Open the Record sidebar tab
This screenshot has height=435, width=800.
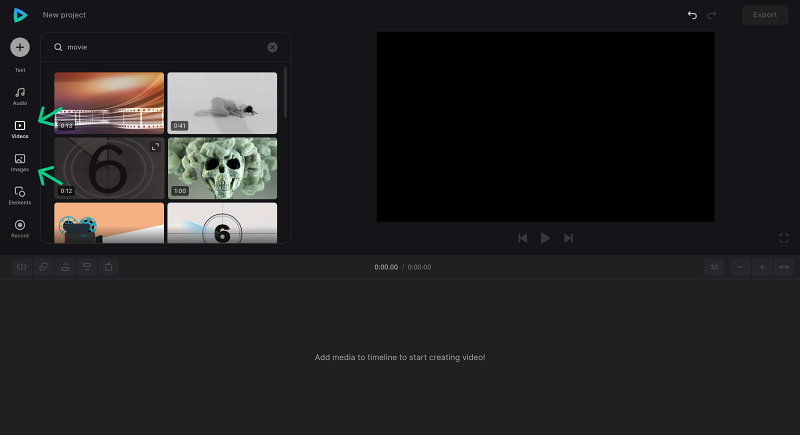[x=20, y=229]
